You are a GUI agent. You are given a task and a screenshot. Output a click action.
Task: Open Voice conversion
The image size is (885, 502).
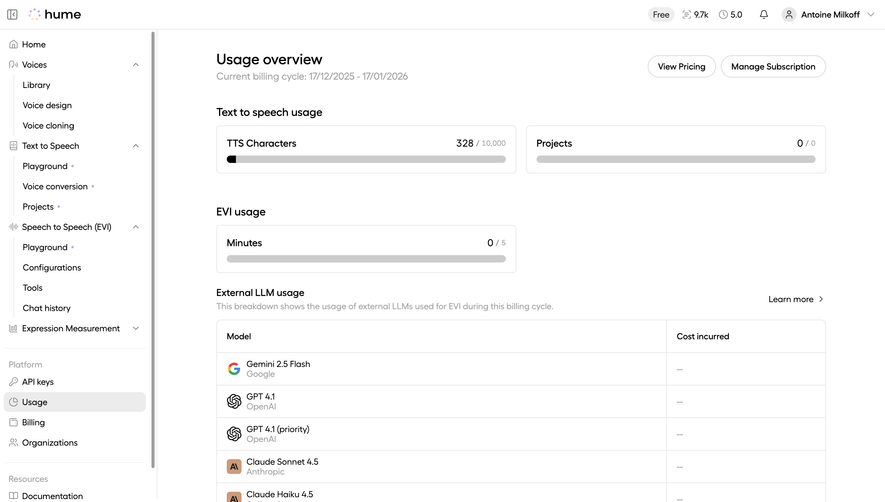click(x=55, y=186)
